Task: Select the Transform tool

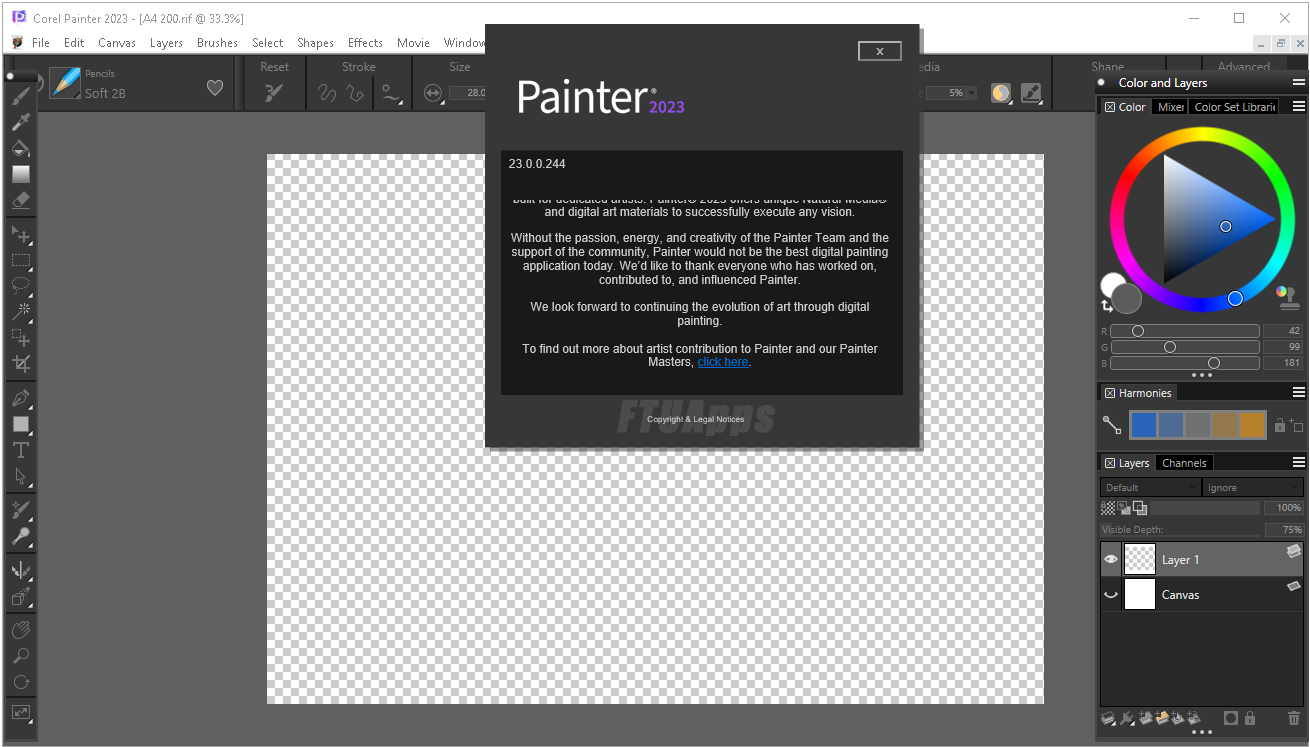Action: (x=20, y=338)
